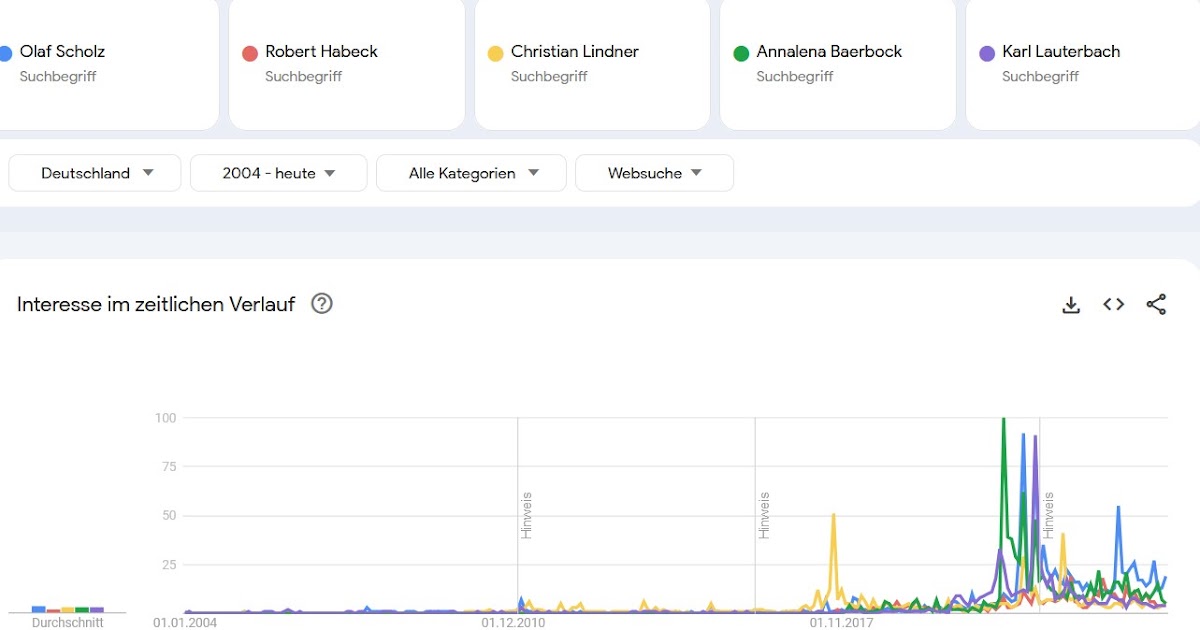
Task: Open the Deutschland region dropdown
Action: tap(95, 173)
